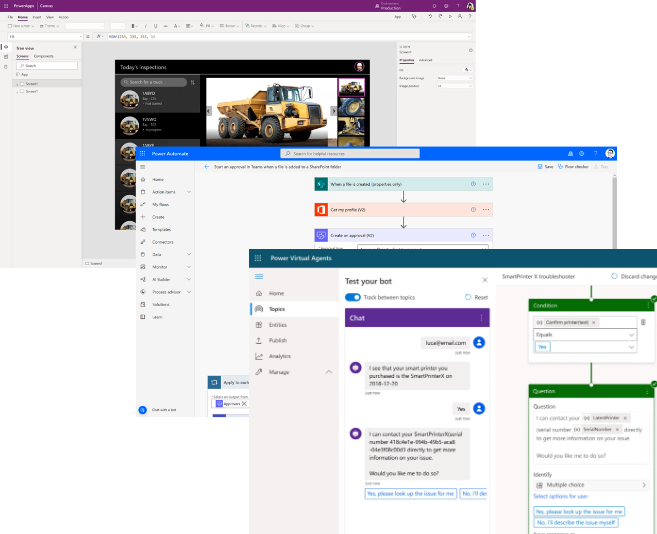The height and width of the screenshot is (534, 657).
Task: Expand Action items in Power Automate nav
Action: point(189,192)
